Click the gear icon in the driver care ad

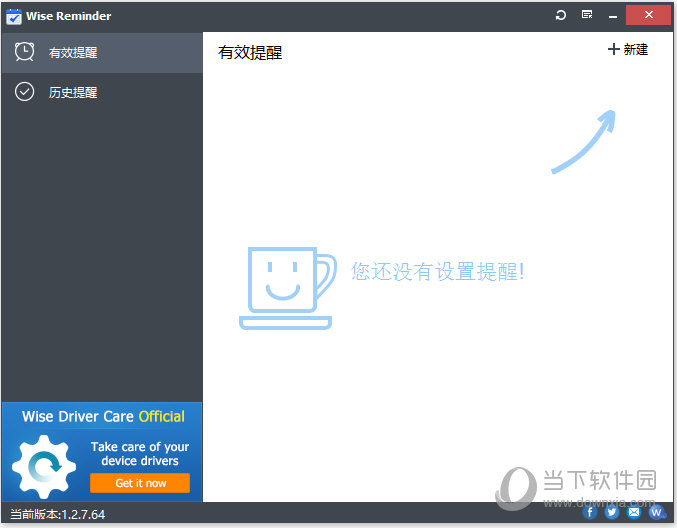44,467
